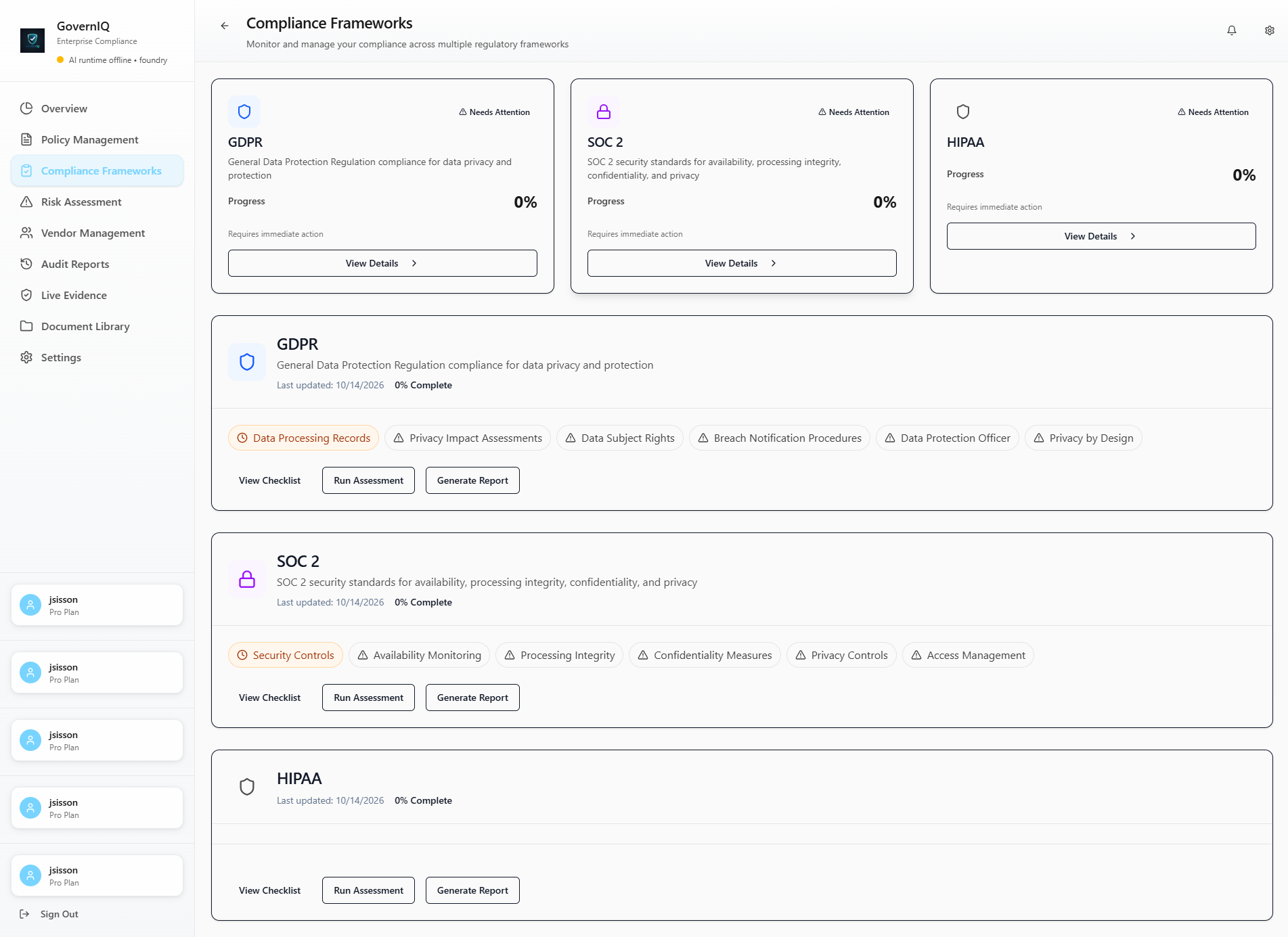View Checklist for SOC 2
The image size is (1288, 937).
tap(269, 698)
